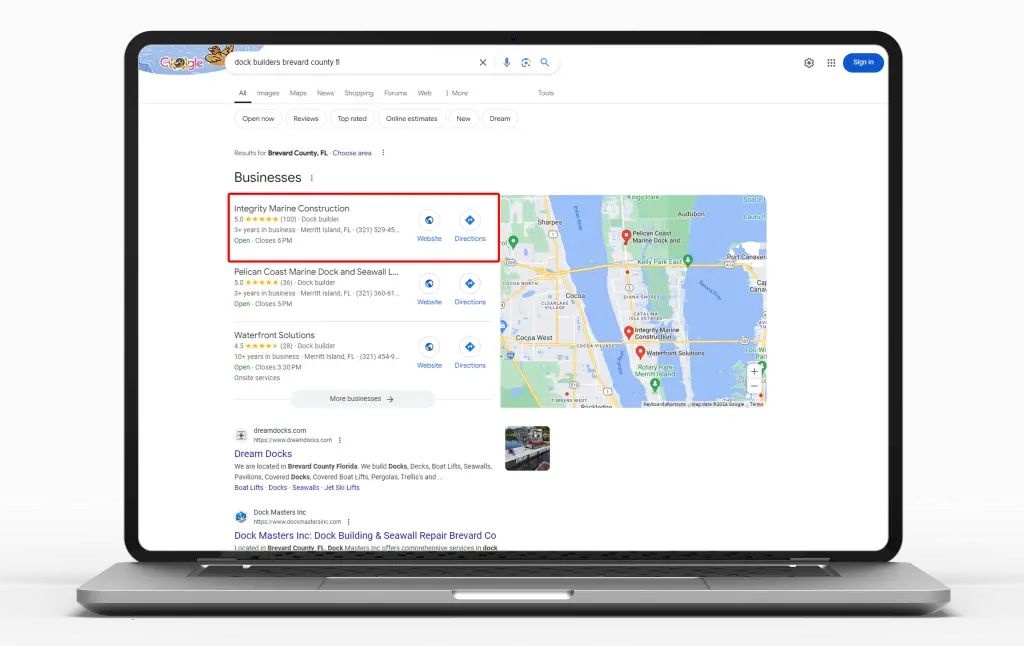Select the Integrity Marine Construction map pin
Viewport: 1024px width, 646px height.
coord(629,333)
